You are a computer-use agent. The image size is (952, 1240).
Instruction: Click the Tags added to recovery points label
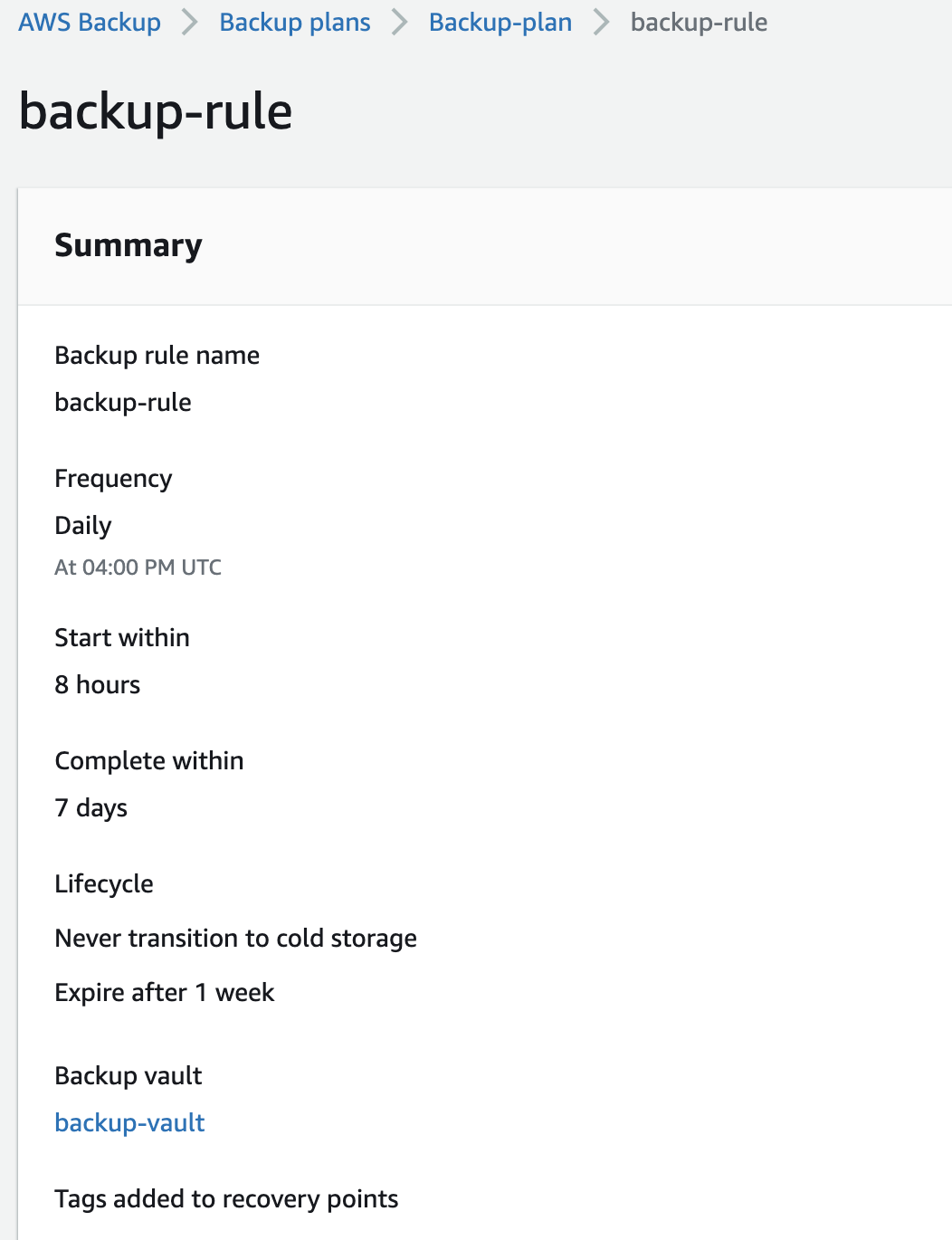click(226, 1198)
